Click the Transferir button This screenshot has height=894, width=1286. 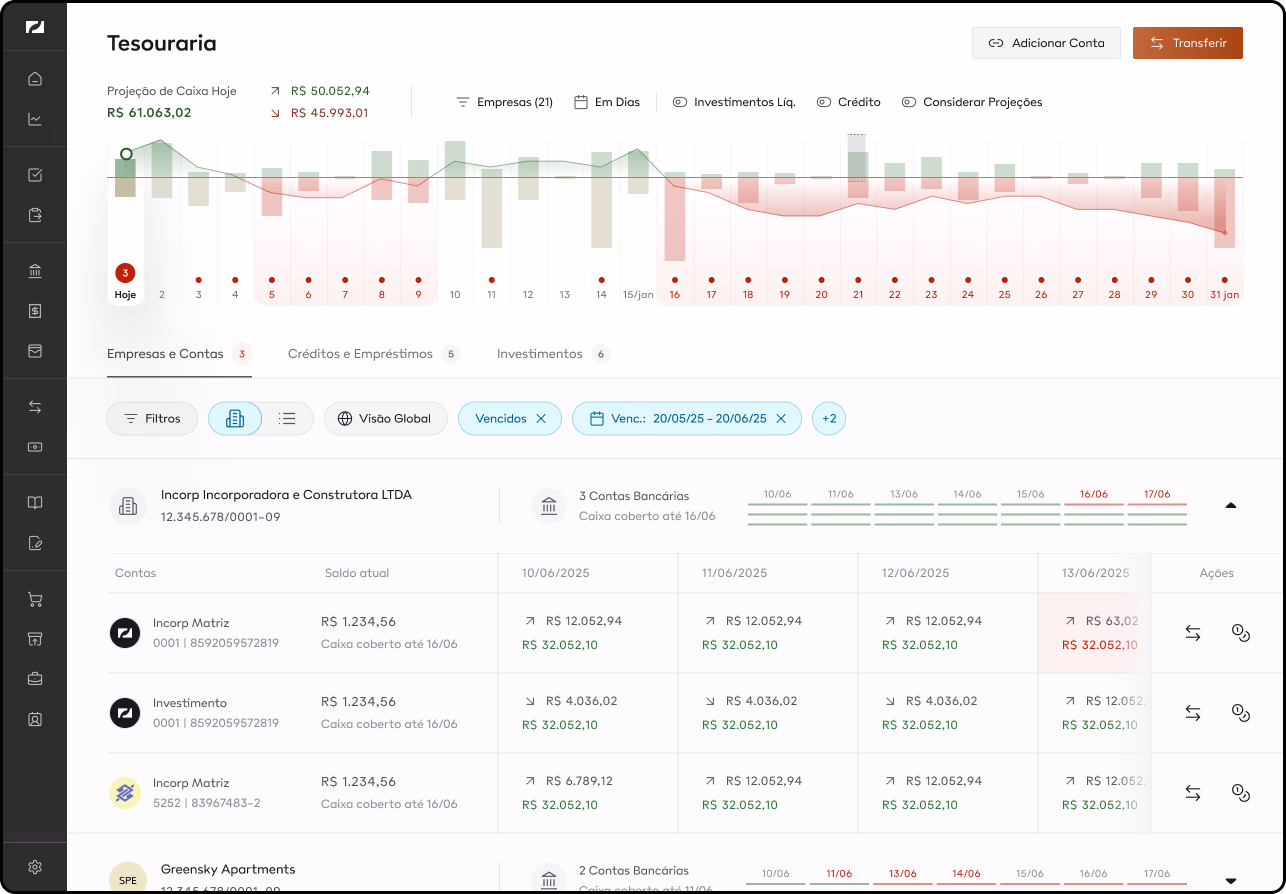coord(1188,43)
